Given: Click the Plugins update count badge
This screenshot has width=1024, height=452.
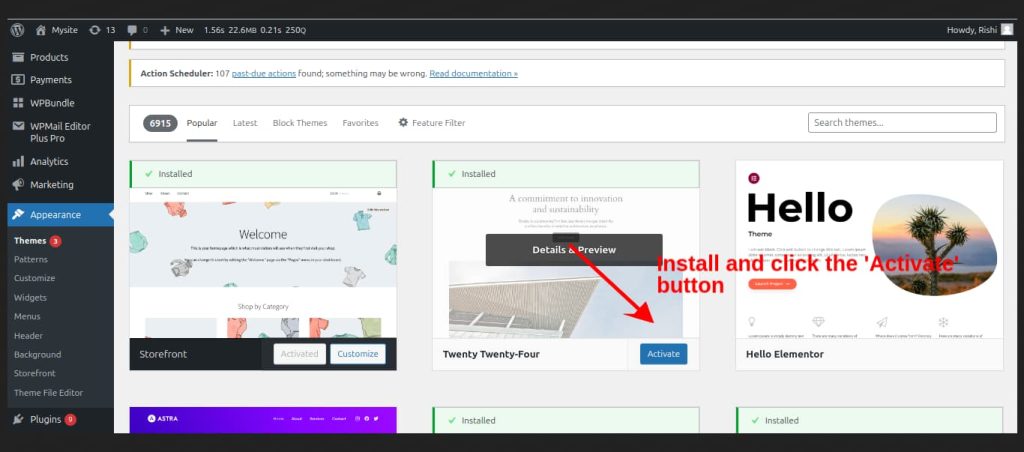Looking at the screenshot, I should (70, 419).
